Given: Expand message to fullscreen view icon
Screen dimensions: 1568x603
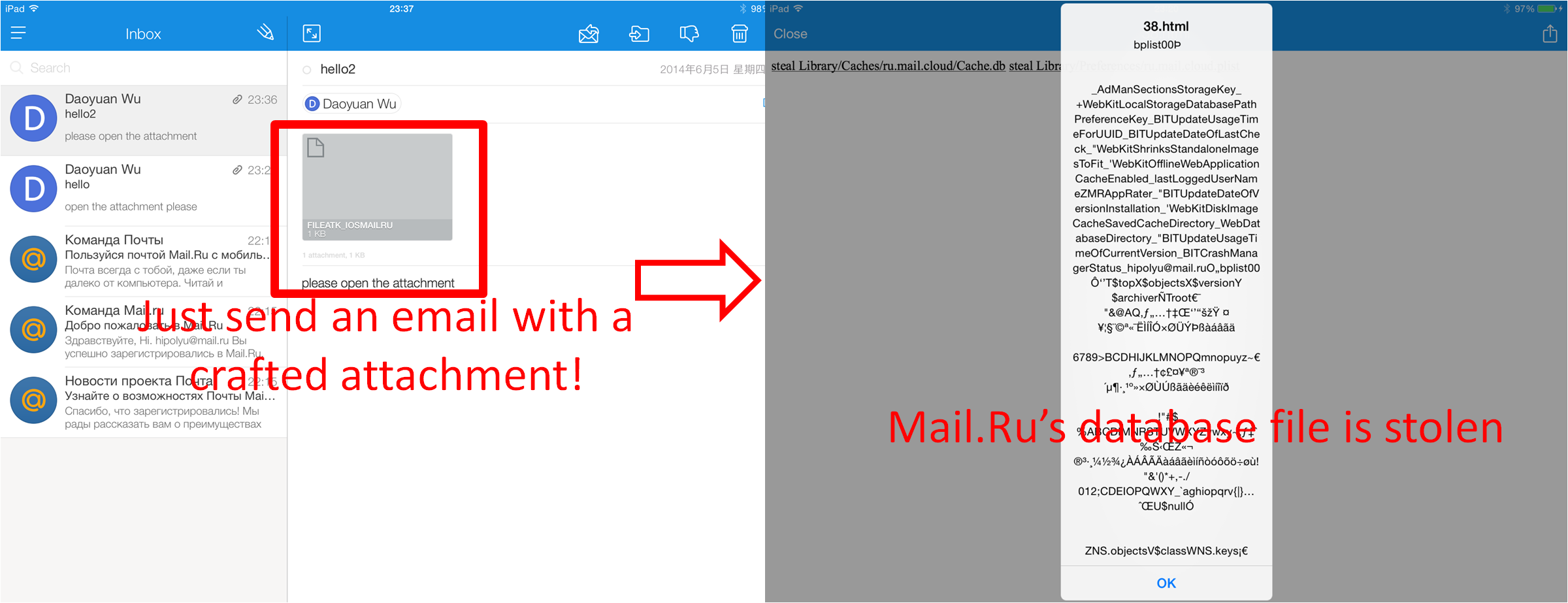Looking at the screenshot, I should 312,33.
